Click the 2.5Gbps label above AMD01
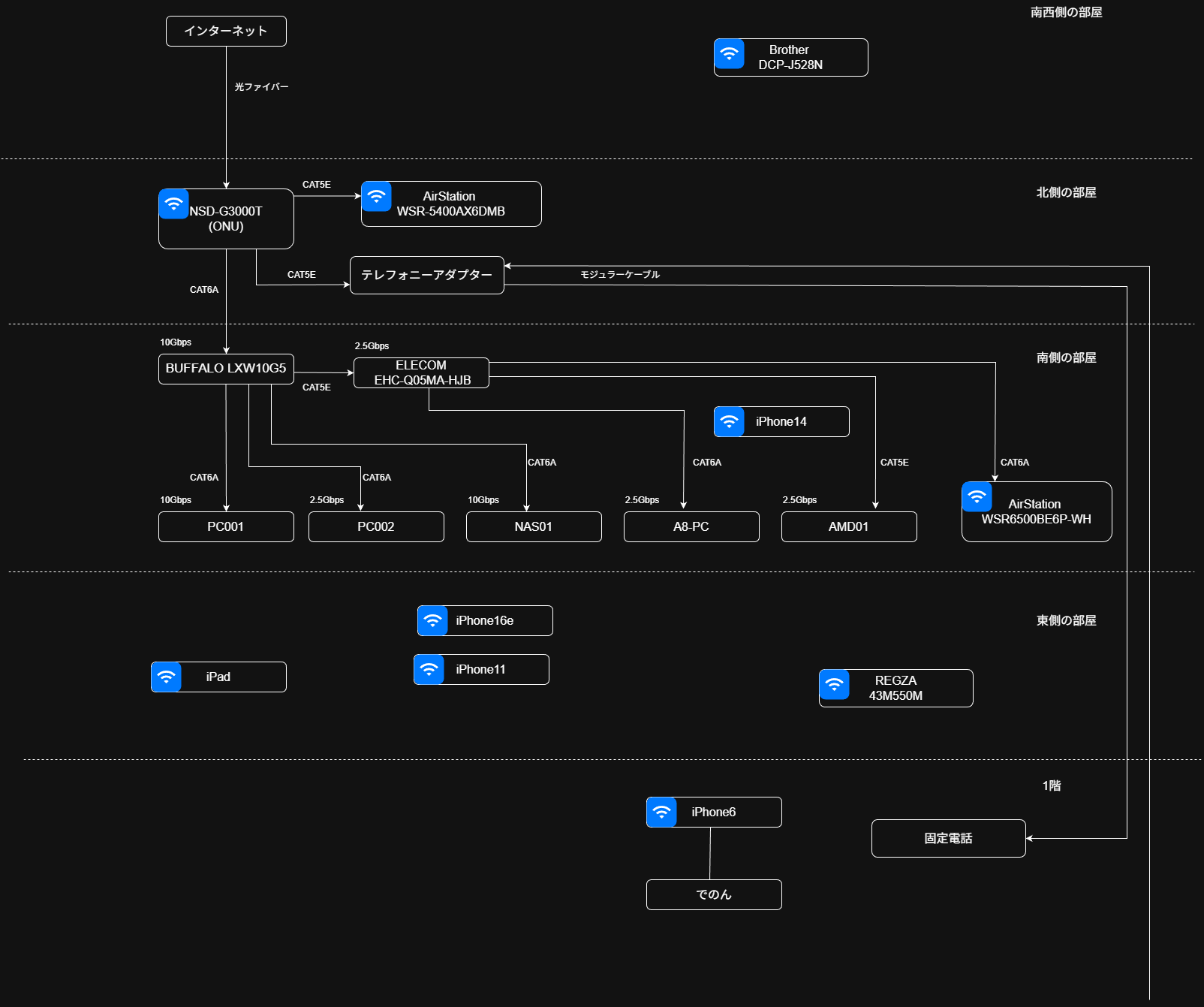This screenshot has height=1007, width=1204. pos(799,500)
